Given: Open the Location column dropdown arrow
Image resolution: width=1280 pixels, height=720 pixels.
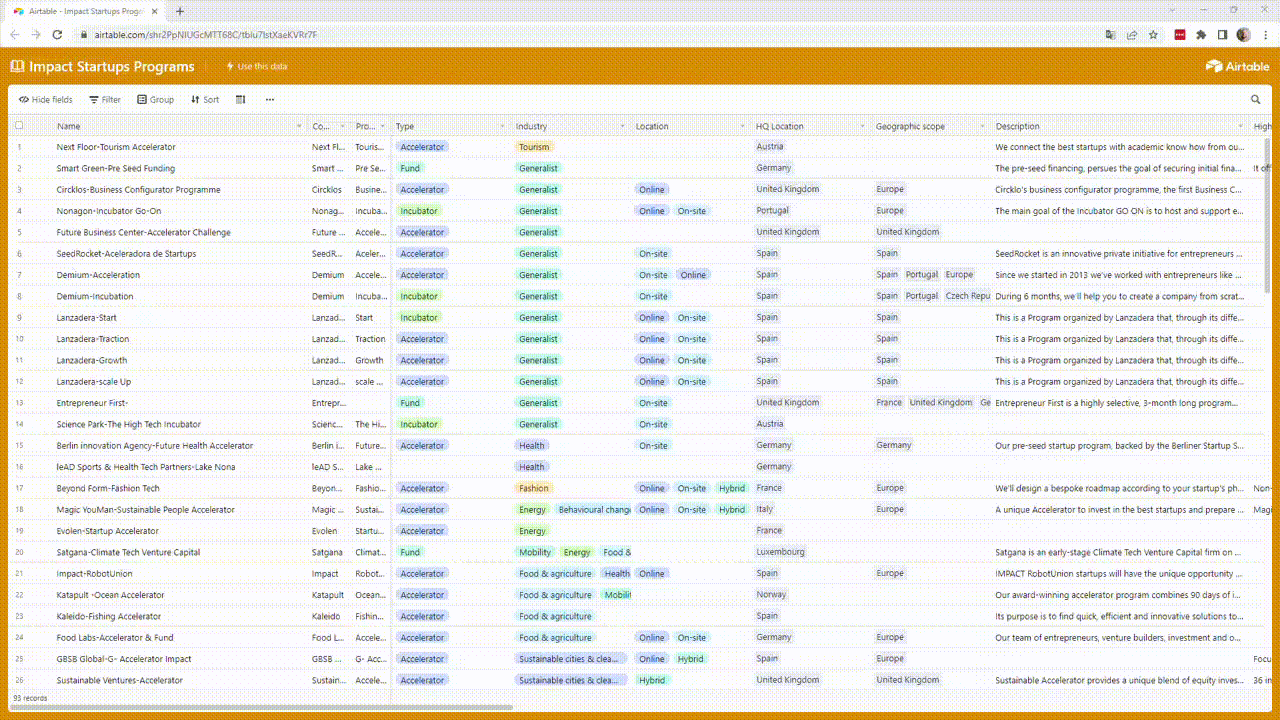Looking at the screenshot, I should point(745,127).
